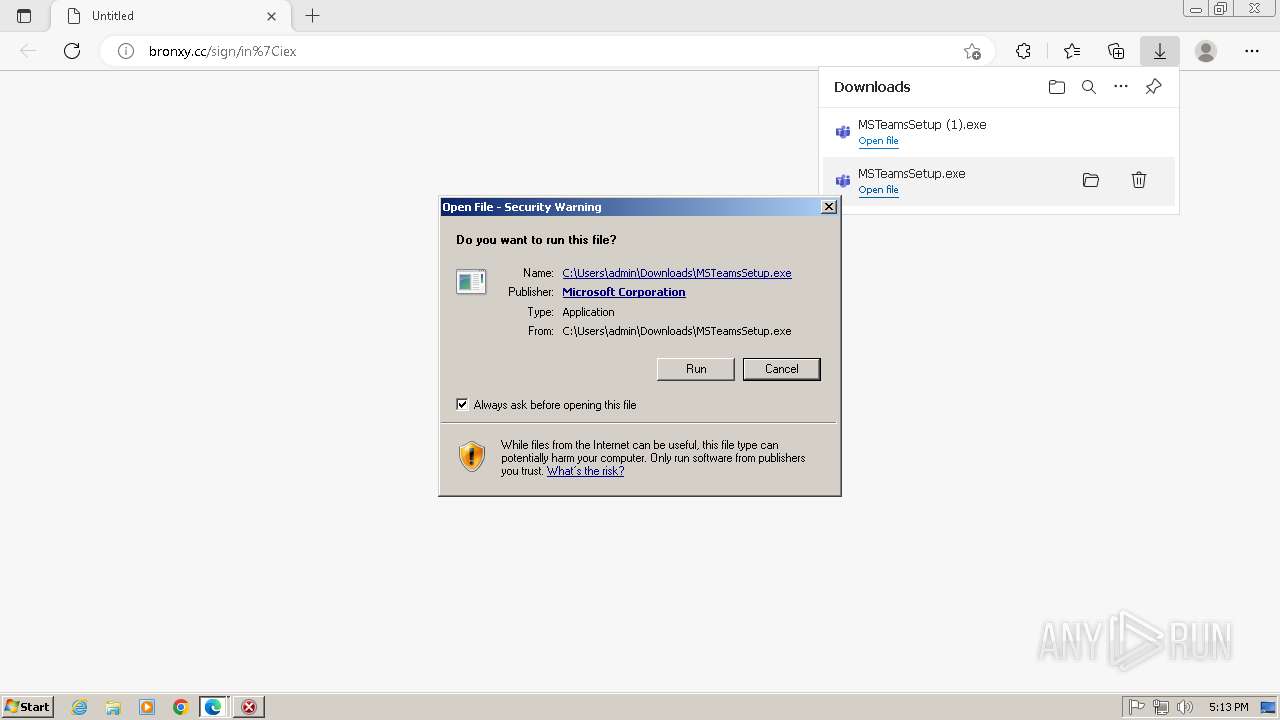Image resolution: width=1280 pixels, height=720 pixels.
Task: Launch Chrome from the taskbar
Action: coord(181,707)
